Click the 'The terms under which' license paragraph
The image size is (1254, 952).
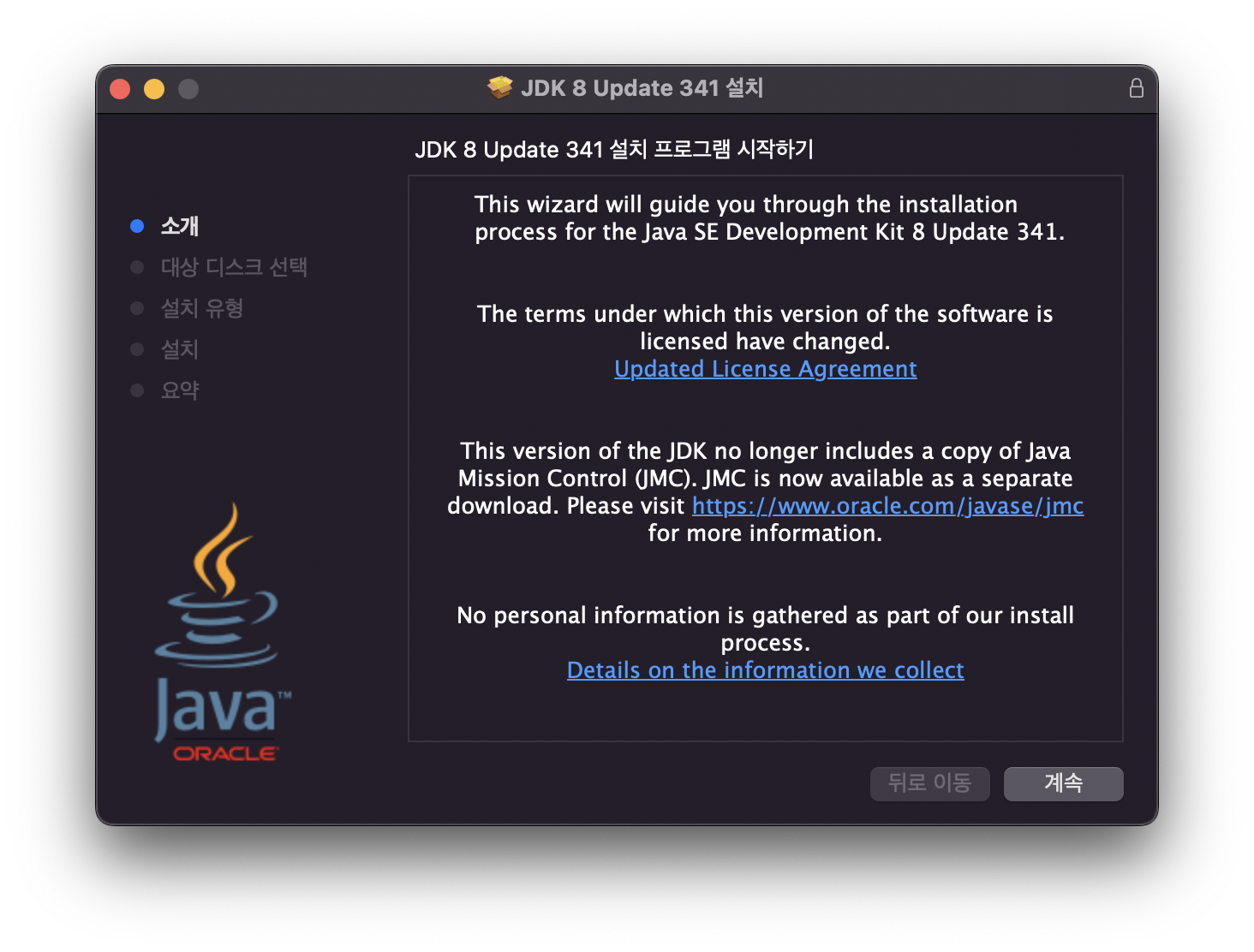tap(765, 328)
